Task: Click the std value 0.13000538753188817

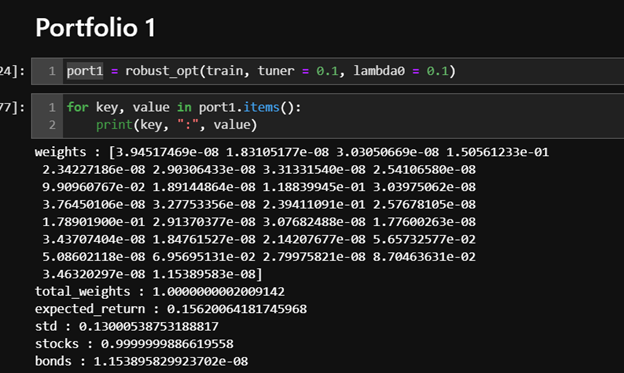Action: coord(148,326)
